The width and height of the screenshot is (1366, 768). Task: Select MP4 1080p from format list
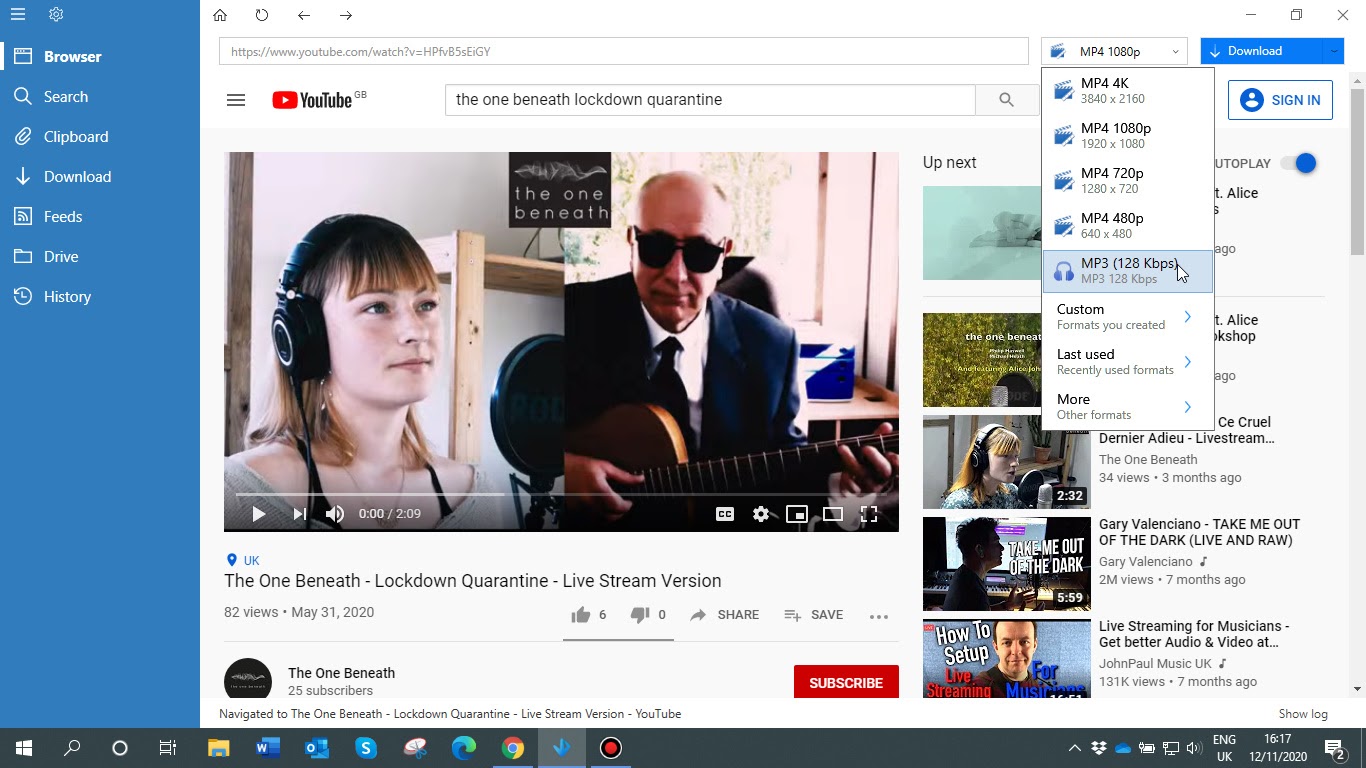tap(1128, 136)
